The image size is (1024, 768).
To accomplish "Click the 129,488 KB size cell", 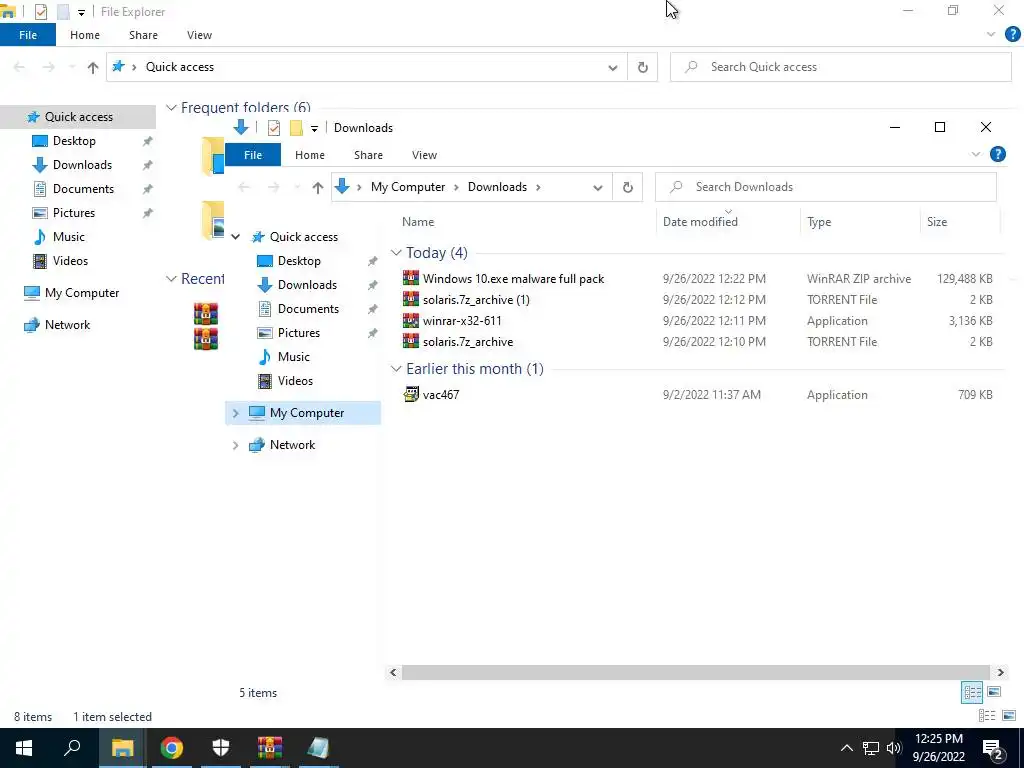I will point(965,279).
